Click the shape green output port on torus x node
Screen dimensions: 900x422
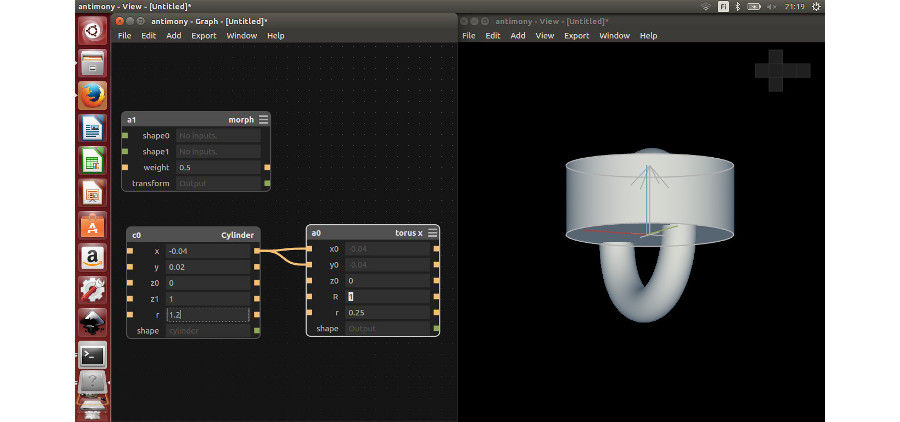[x=436, y=328]
